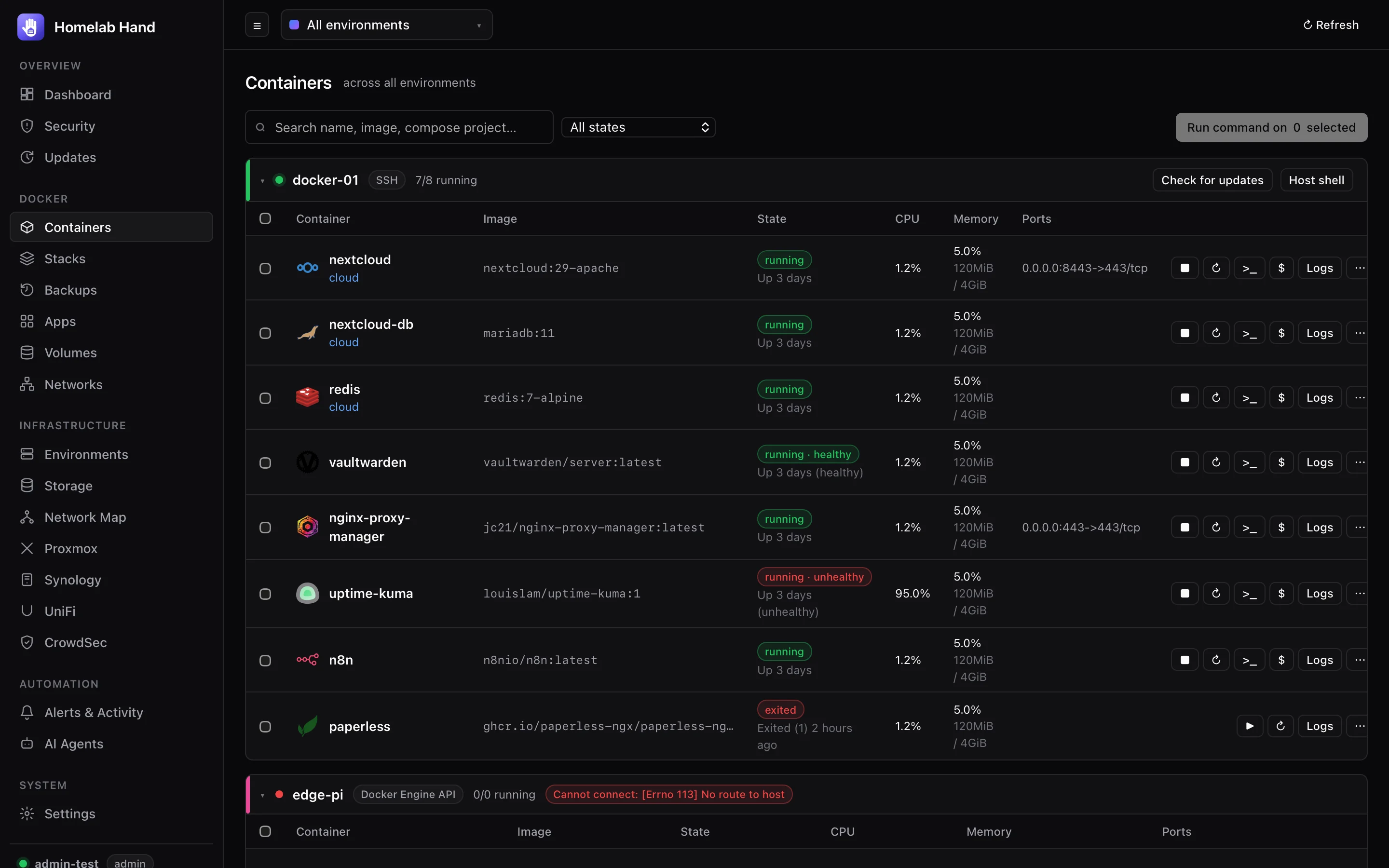Restart the paperless container
1389x868 pixels.
pyautogui.click(x=1280, y=726)
